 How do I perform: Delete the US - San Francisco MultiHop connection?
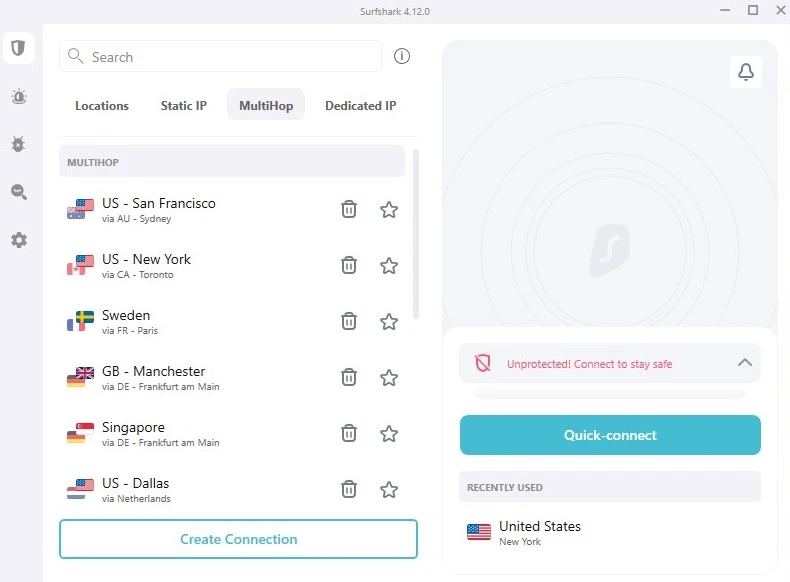point(349,209)
